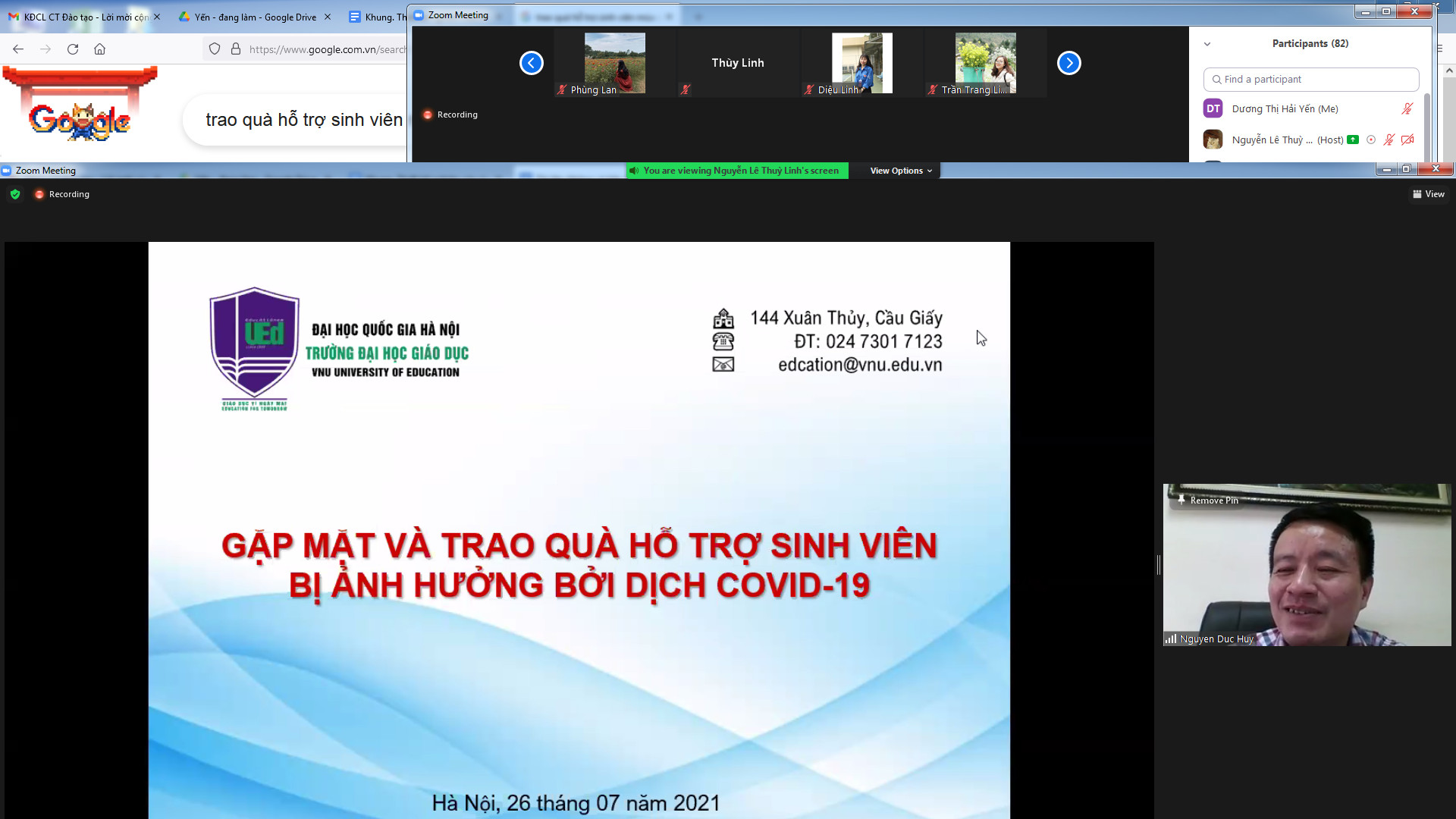Screen dimensions: 1456x819
Task: Click browser back arrow
Action: click(18, 49)
